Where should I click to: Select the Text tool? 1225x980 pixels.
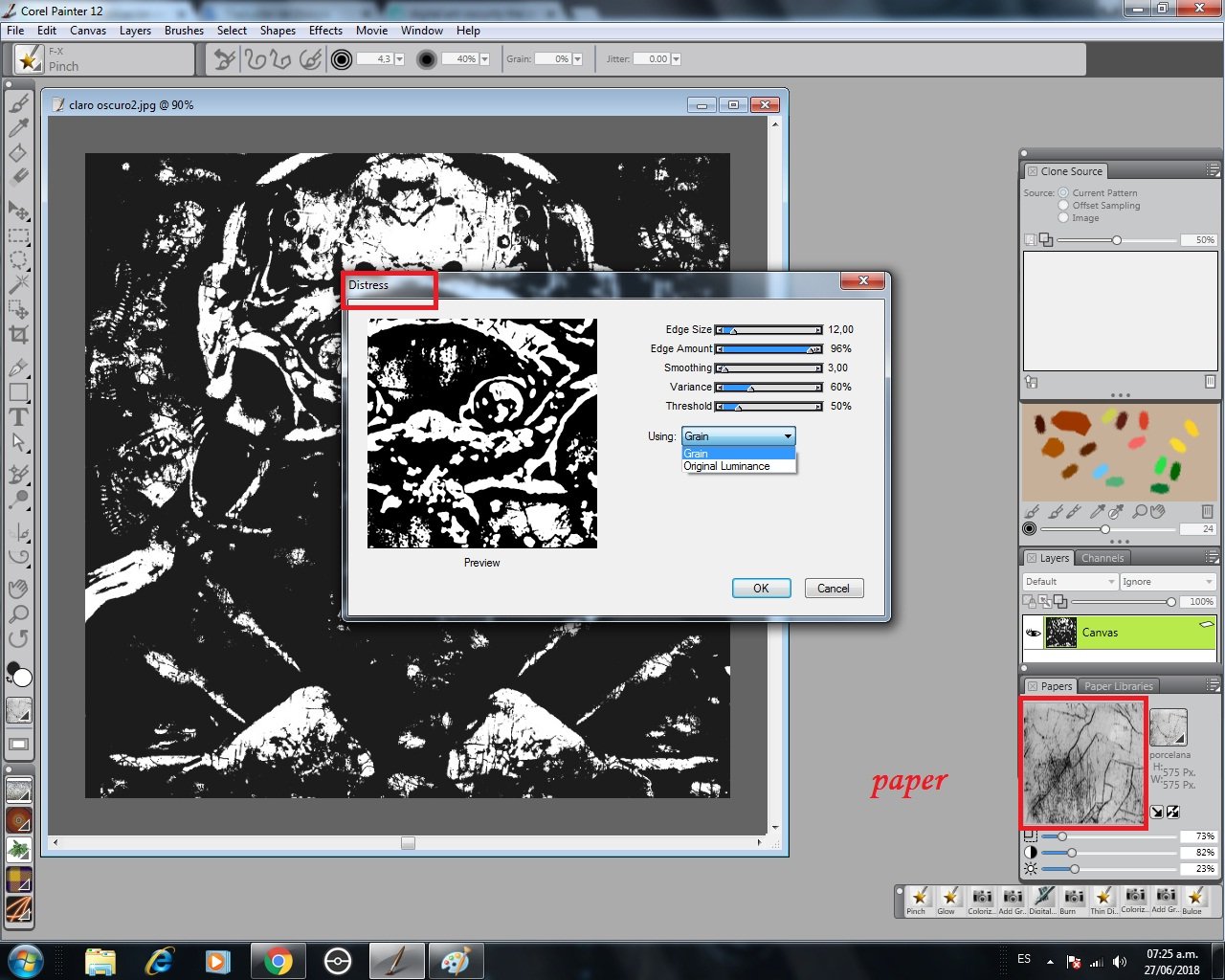[19, 417]
